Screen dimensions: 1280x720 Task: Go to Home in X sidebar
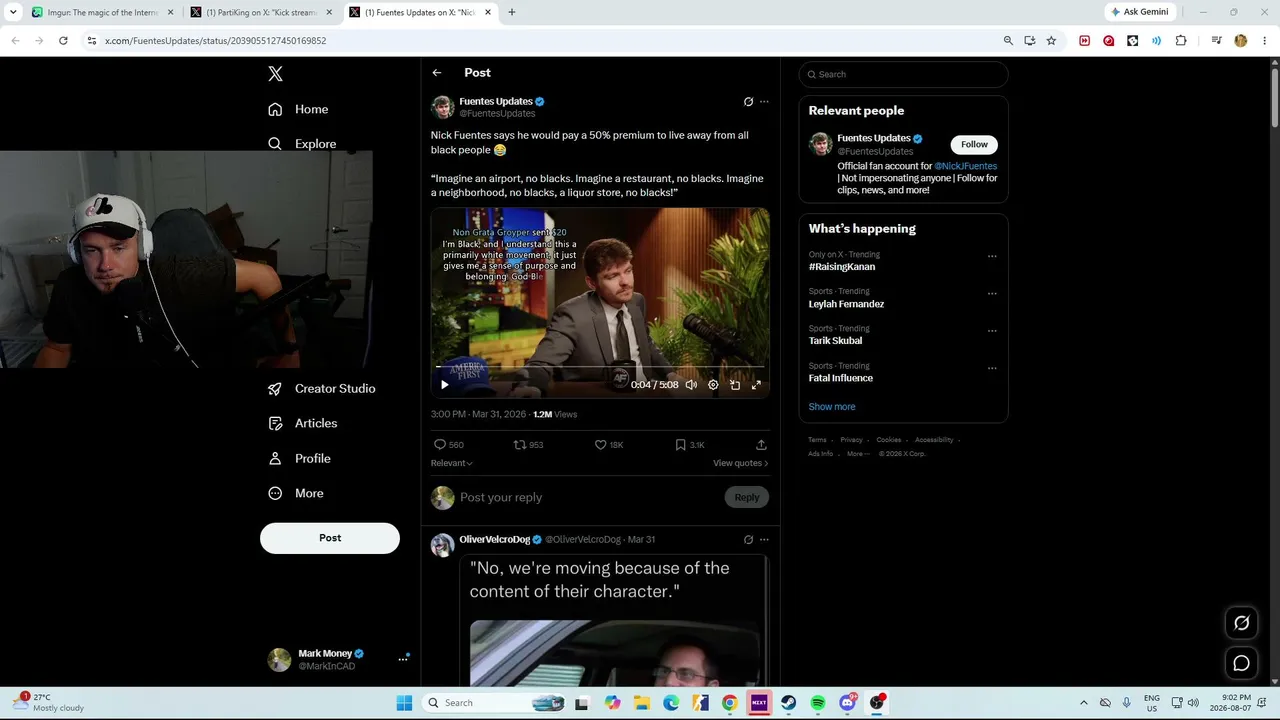click(298, 109)
